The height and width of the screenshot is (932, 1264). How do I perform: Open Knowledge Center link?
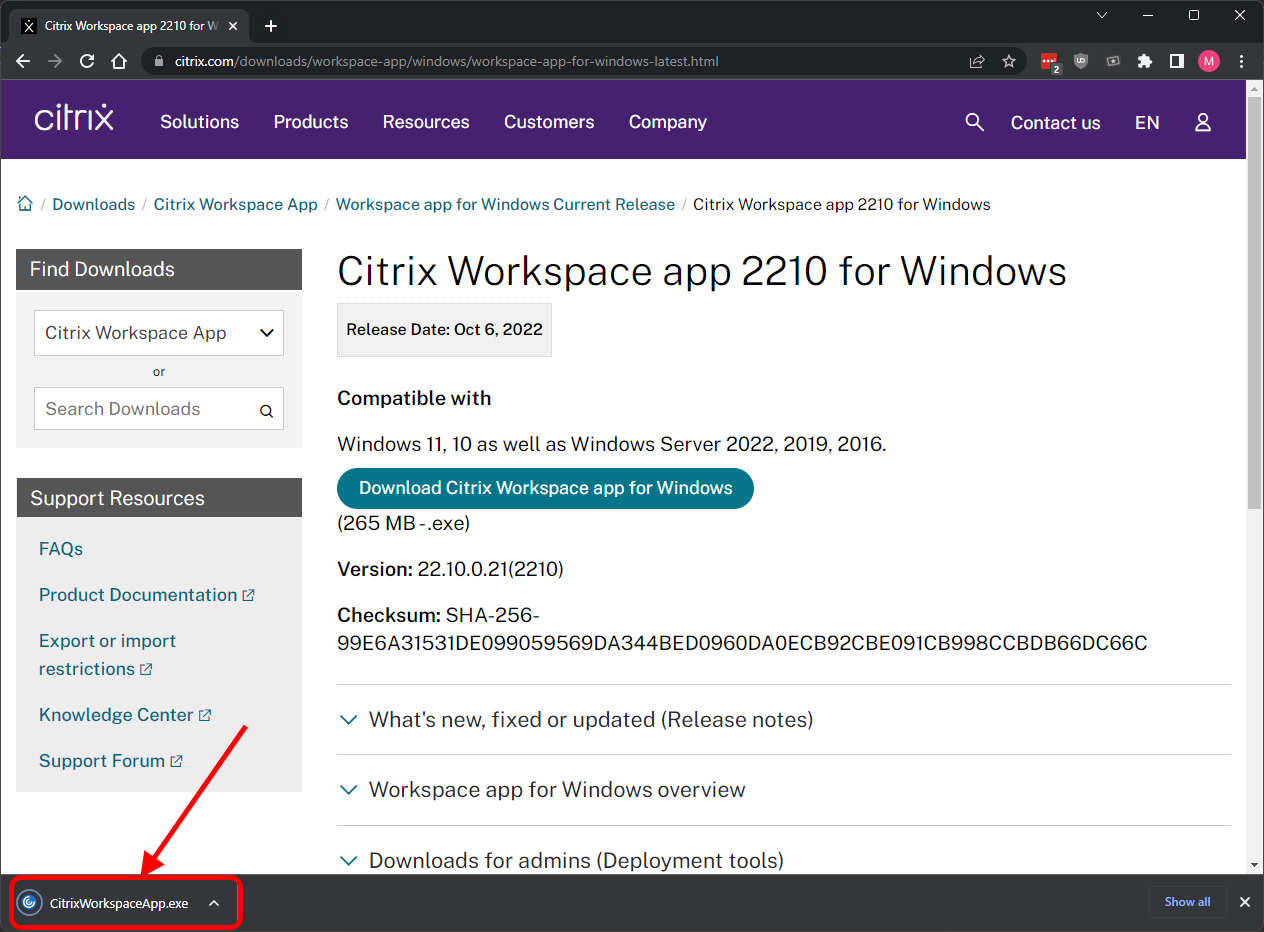125,715
